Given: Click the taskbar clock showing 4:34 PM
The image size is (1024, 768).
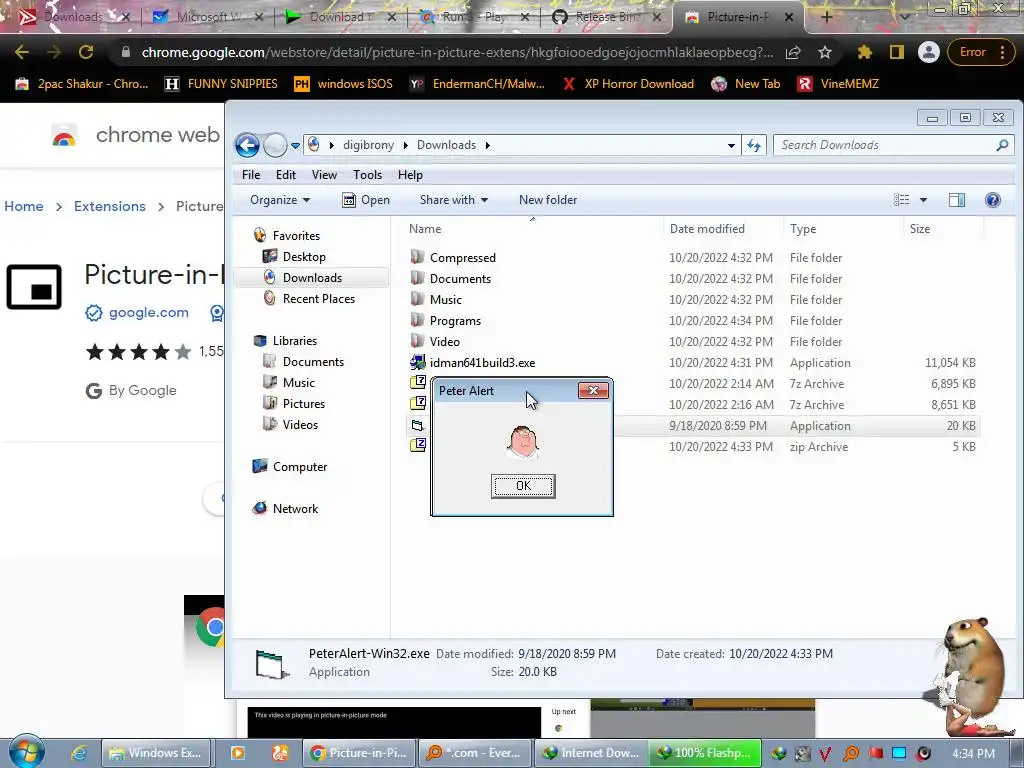Looking at the screenshot, I should [973, 754].
